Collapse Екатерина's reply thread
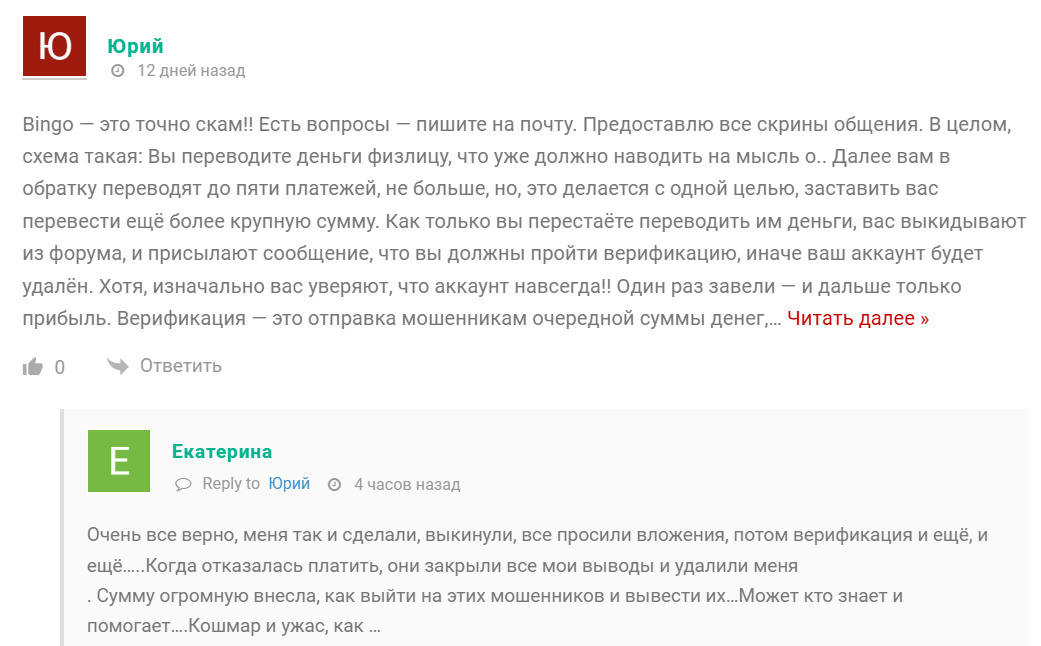 coord(63,520)
